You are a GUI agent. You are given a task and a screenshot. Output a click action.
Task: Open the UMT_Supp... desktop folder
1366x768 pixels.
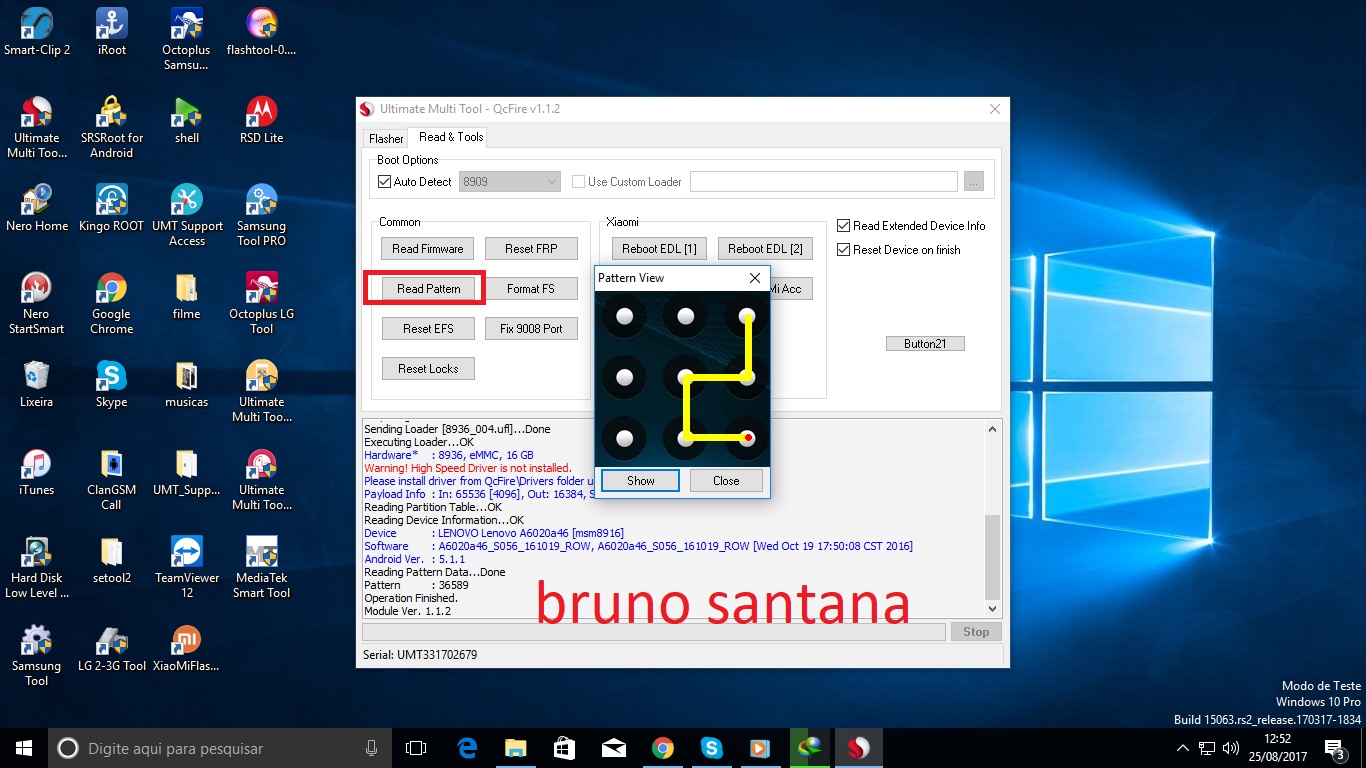pyautogui.click(x=187, y=472)
